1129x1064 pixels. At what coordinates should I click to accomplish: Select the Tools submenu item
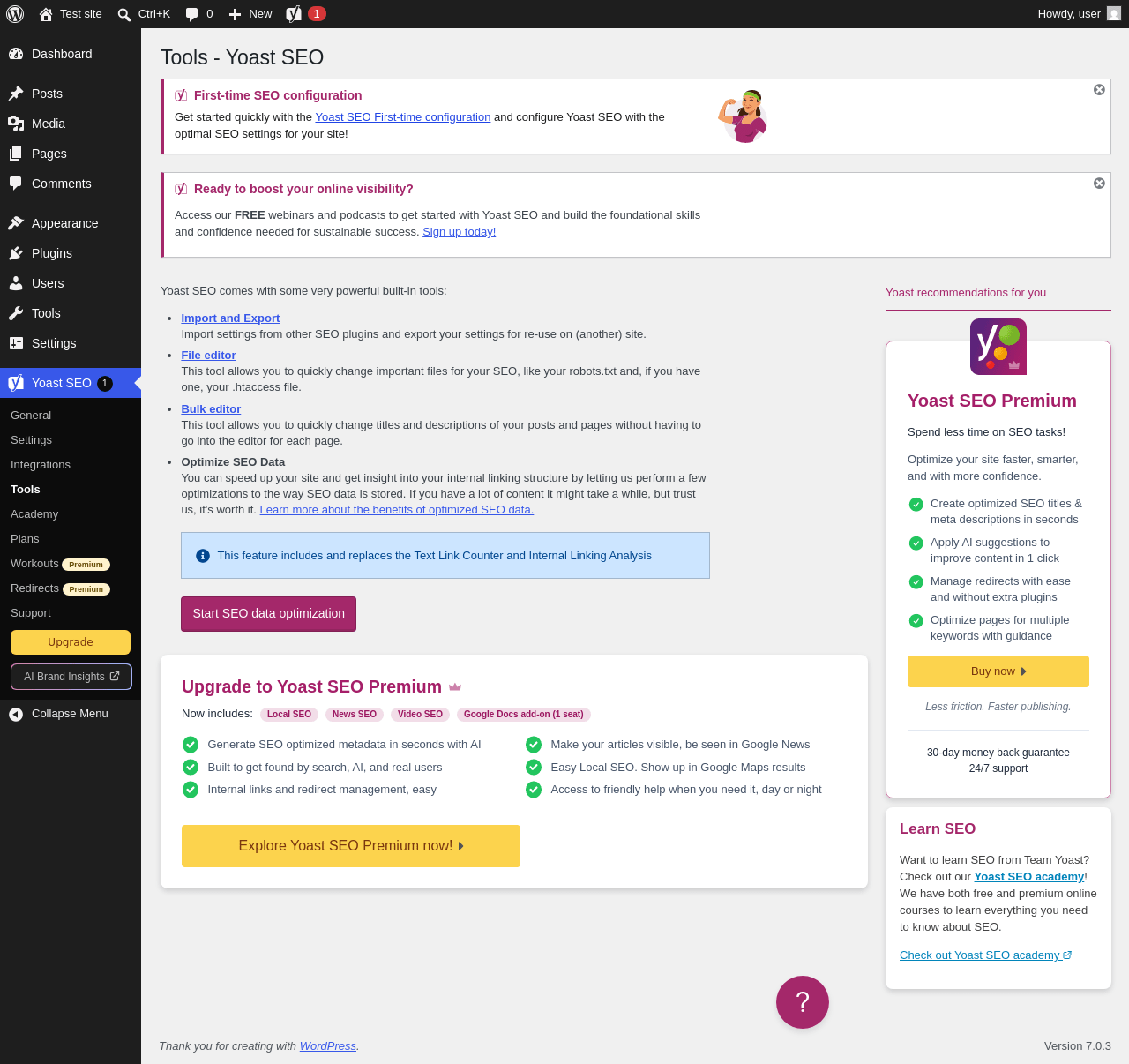click(71, 490)
